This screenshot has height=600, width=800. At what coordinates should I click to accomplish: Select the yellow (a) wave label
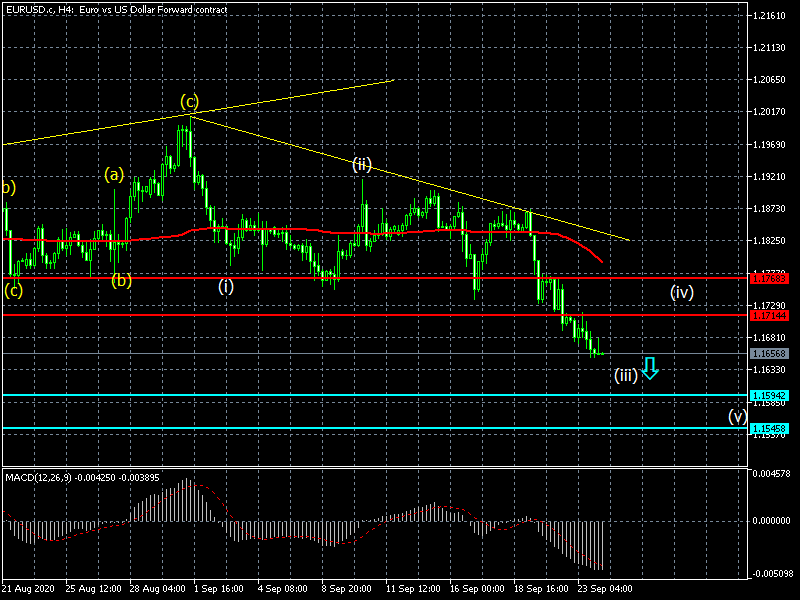114,175
